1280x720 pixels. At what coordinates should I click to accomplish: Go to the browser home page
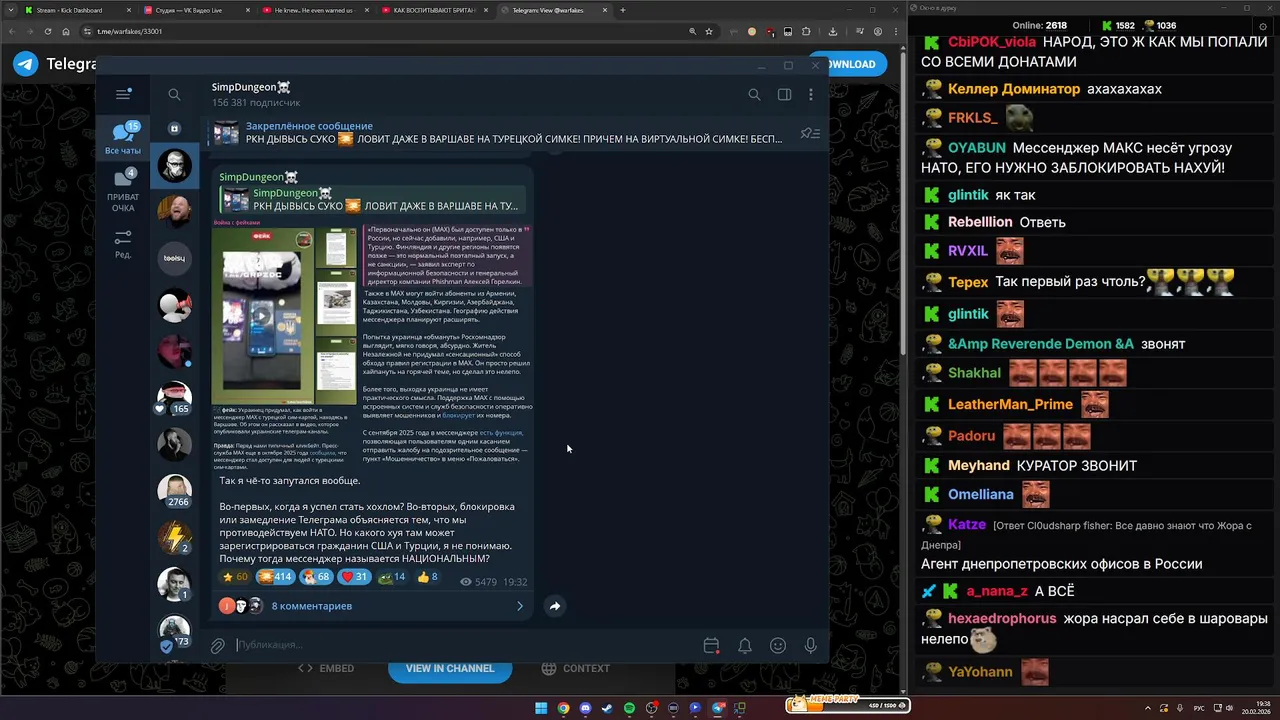[68, 31]
